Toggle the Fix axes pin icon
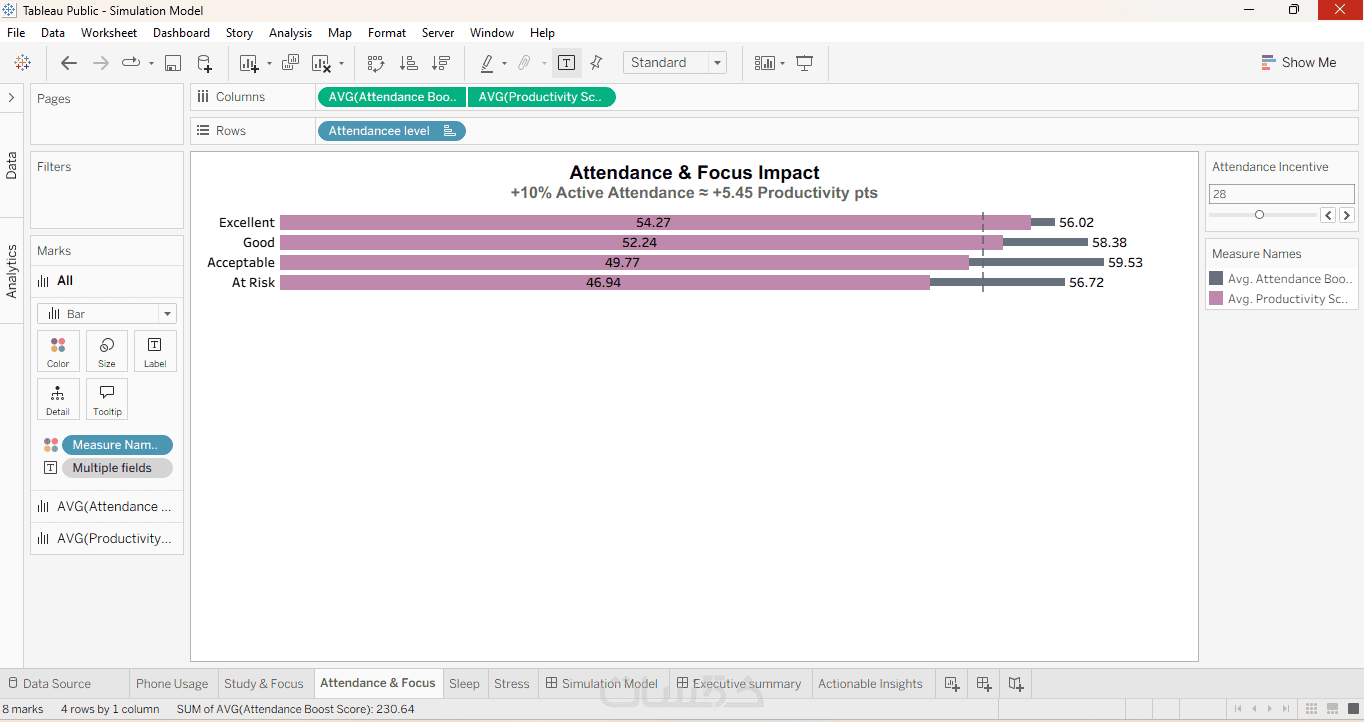 [x=597, y=63]
